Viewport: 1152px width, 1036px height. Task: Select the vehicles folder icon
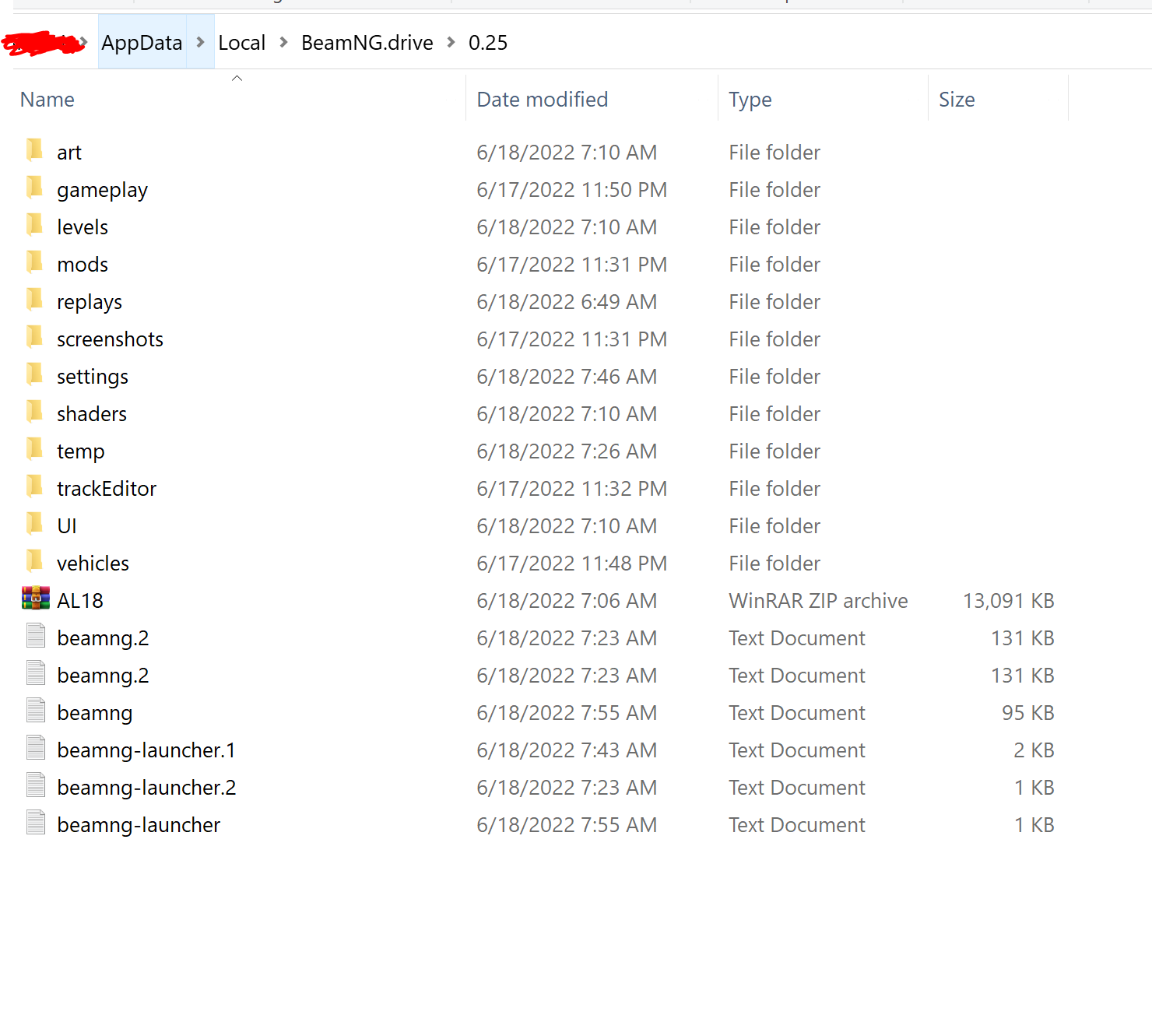[x=35, y=560]
